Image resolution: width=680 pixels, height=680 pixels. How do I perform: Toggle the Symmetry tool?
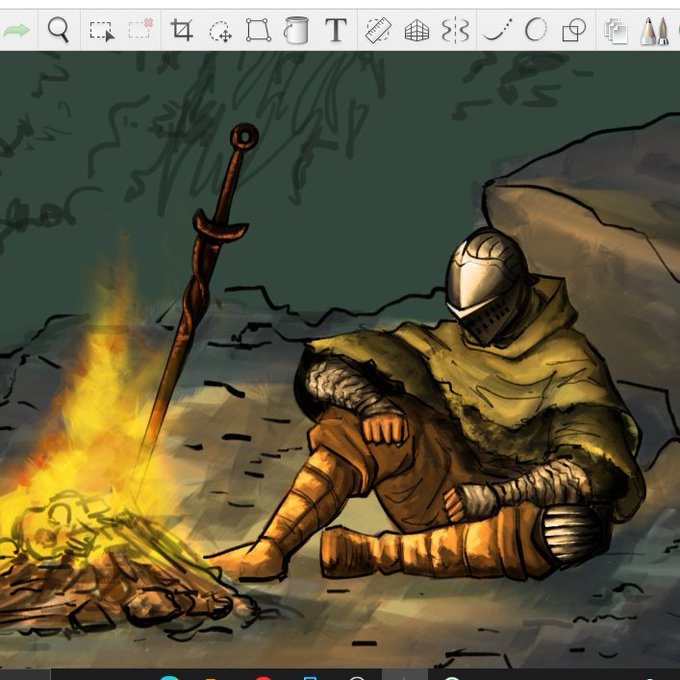455,30
